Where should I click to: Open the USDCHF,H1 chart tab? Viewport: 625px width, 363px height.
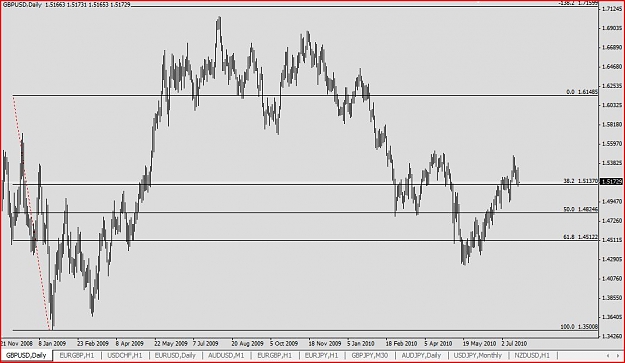125,355
